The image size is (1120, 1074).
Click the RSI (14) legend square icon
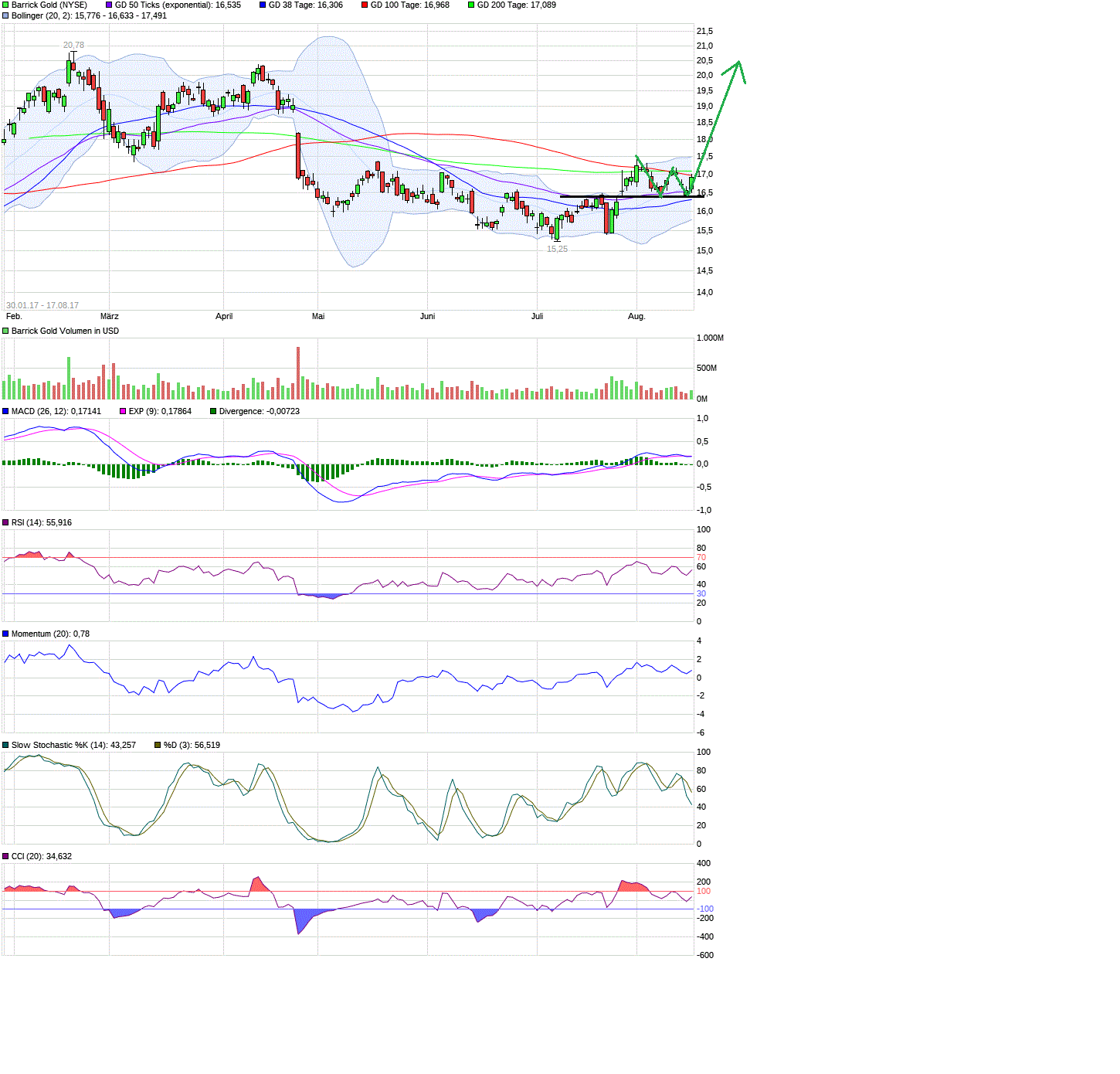[5, 522]
